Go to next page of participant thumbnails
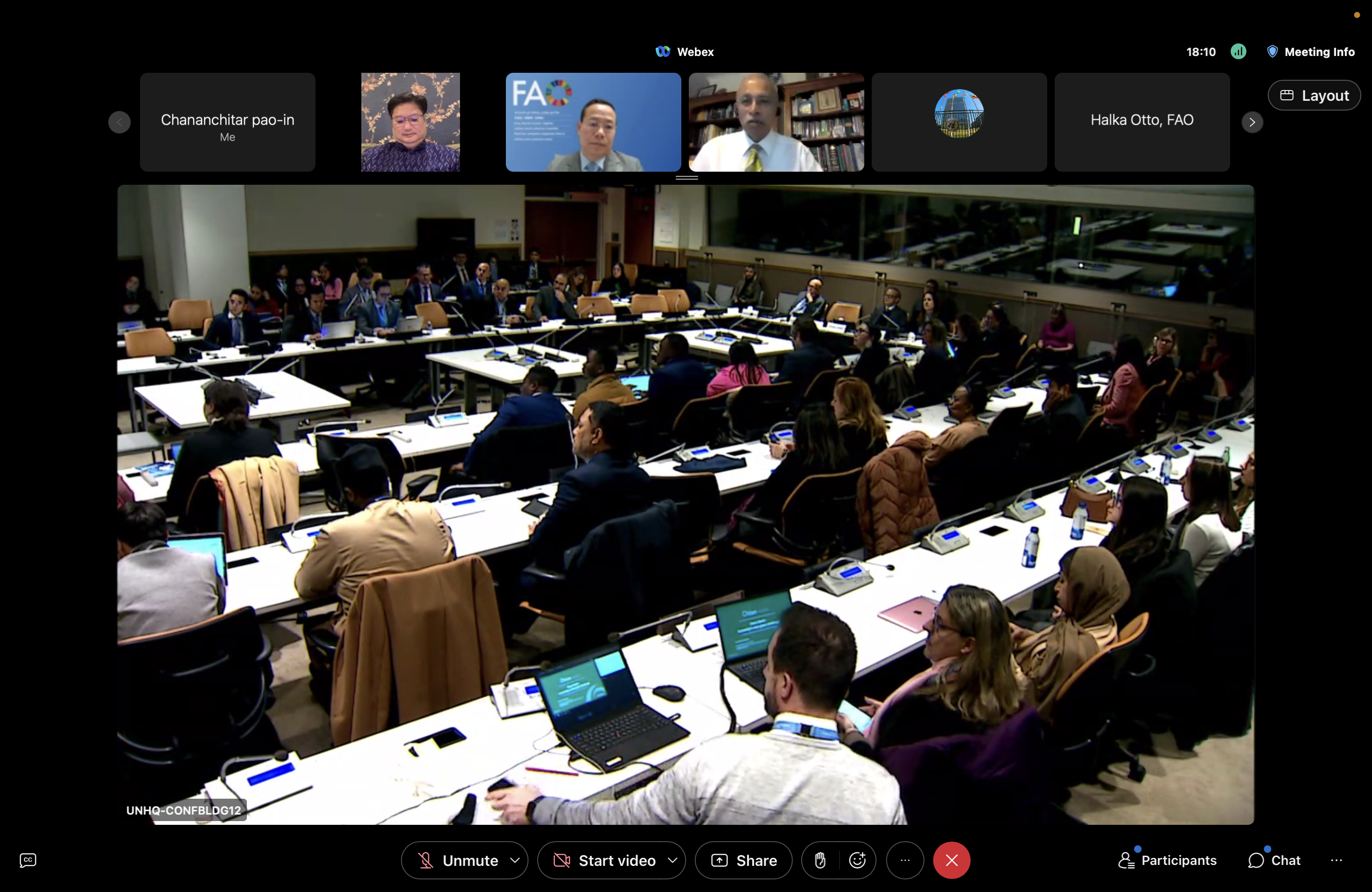This screenshot has height=892, width=1372. pyautogui.click(x=1252, y=122)
